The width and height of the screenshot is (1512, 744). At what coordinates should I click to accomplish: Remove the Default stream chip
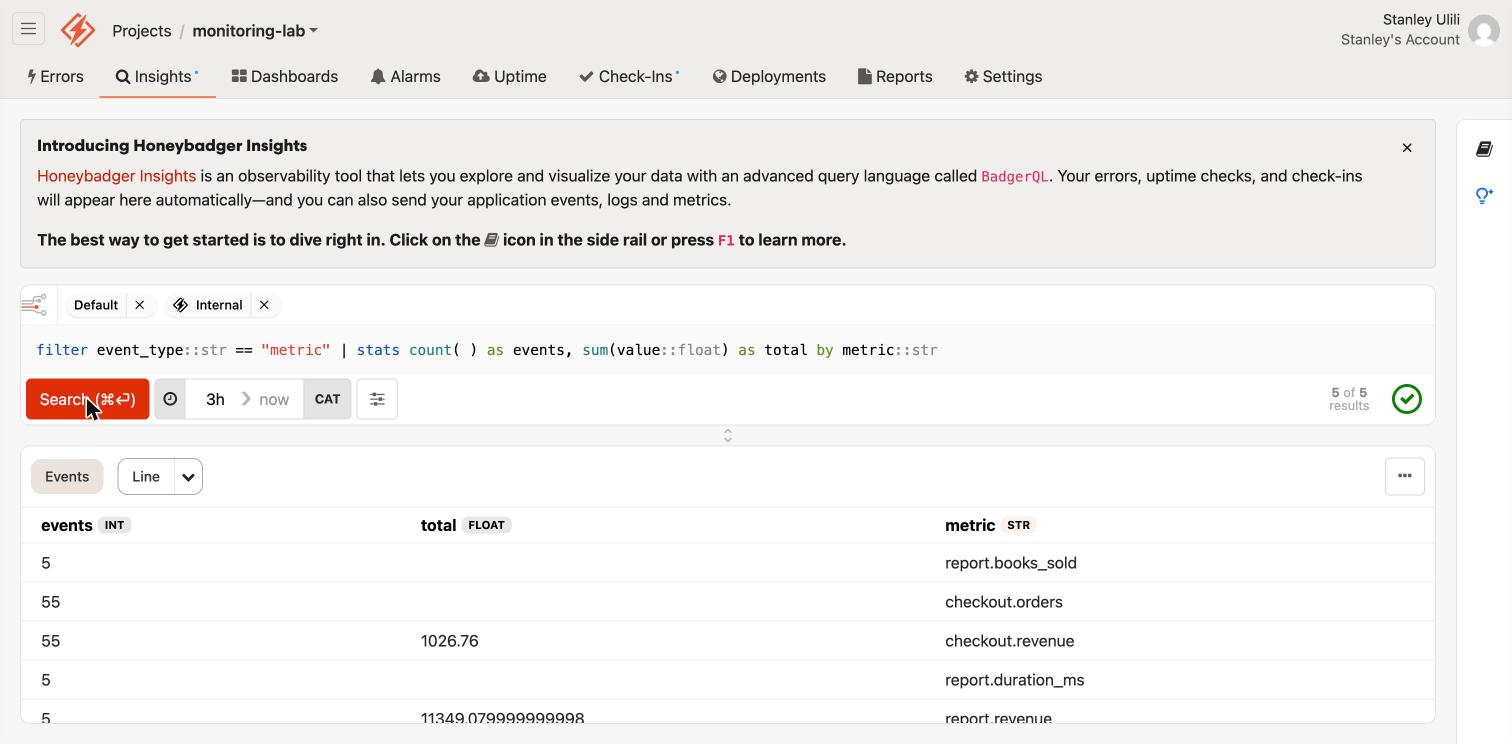pos(140,305)
